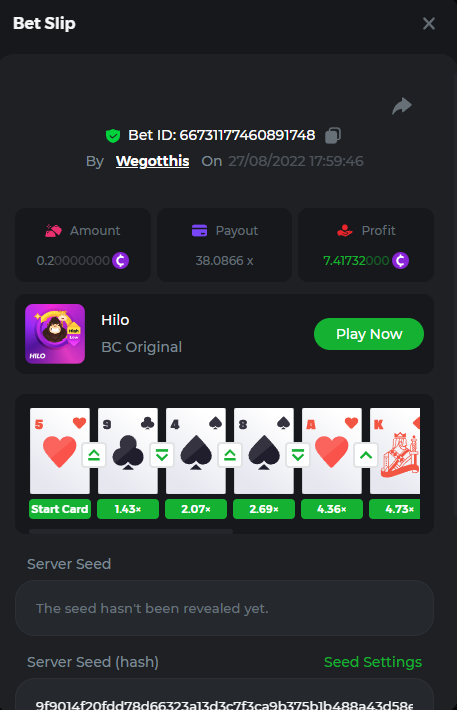The width and height of the screenshot is (457, 710).
Task: Click the green verified shield icon
Action: [x=113, y=135]
